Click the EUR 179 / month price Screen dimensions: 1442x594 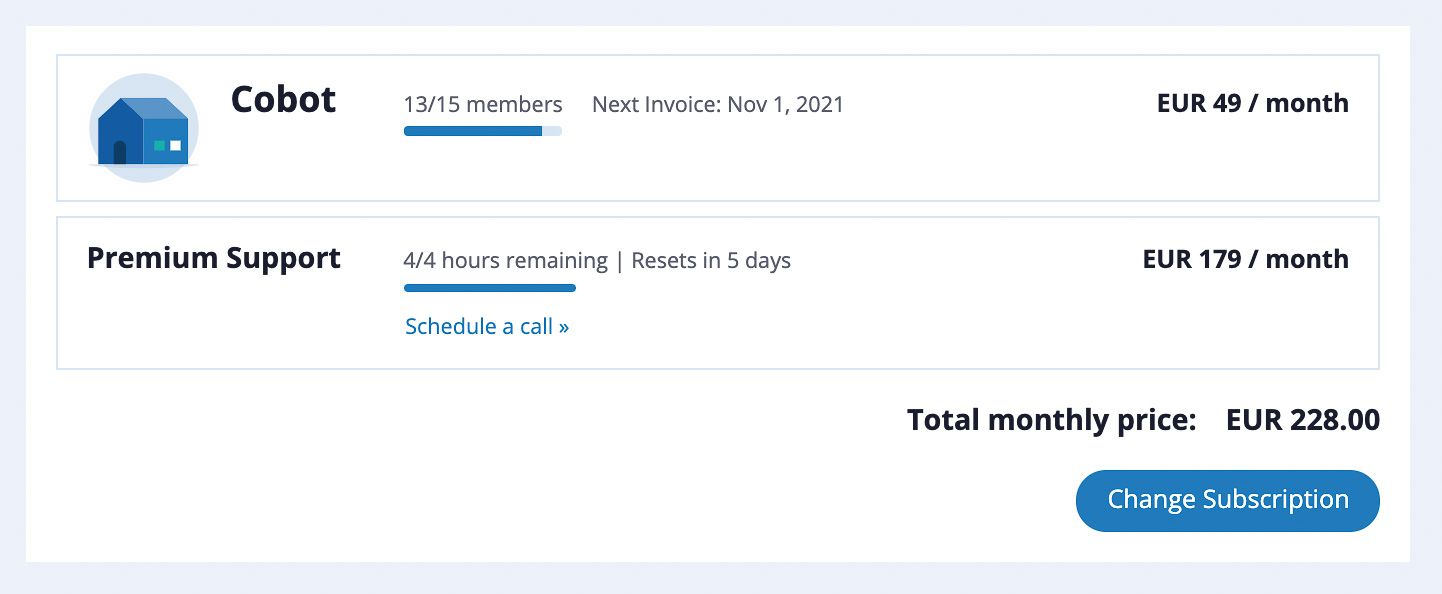pyautogui.click(x=1245, y=259)
